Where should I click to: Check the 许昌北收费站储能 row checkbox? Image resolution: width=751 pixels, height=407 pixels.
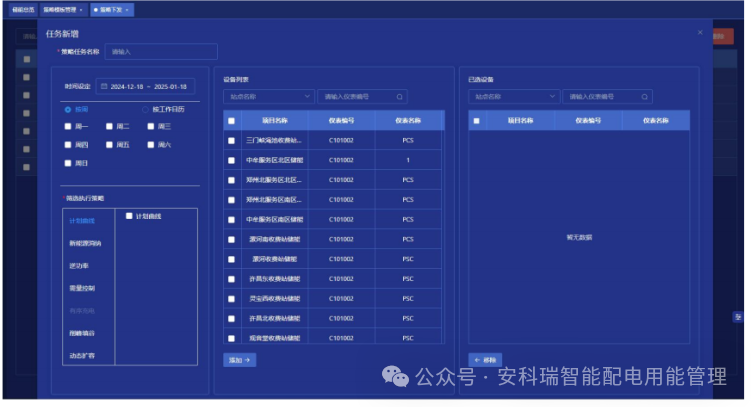pos(231,319)
